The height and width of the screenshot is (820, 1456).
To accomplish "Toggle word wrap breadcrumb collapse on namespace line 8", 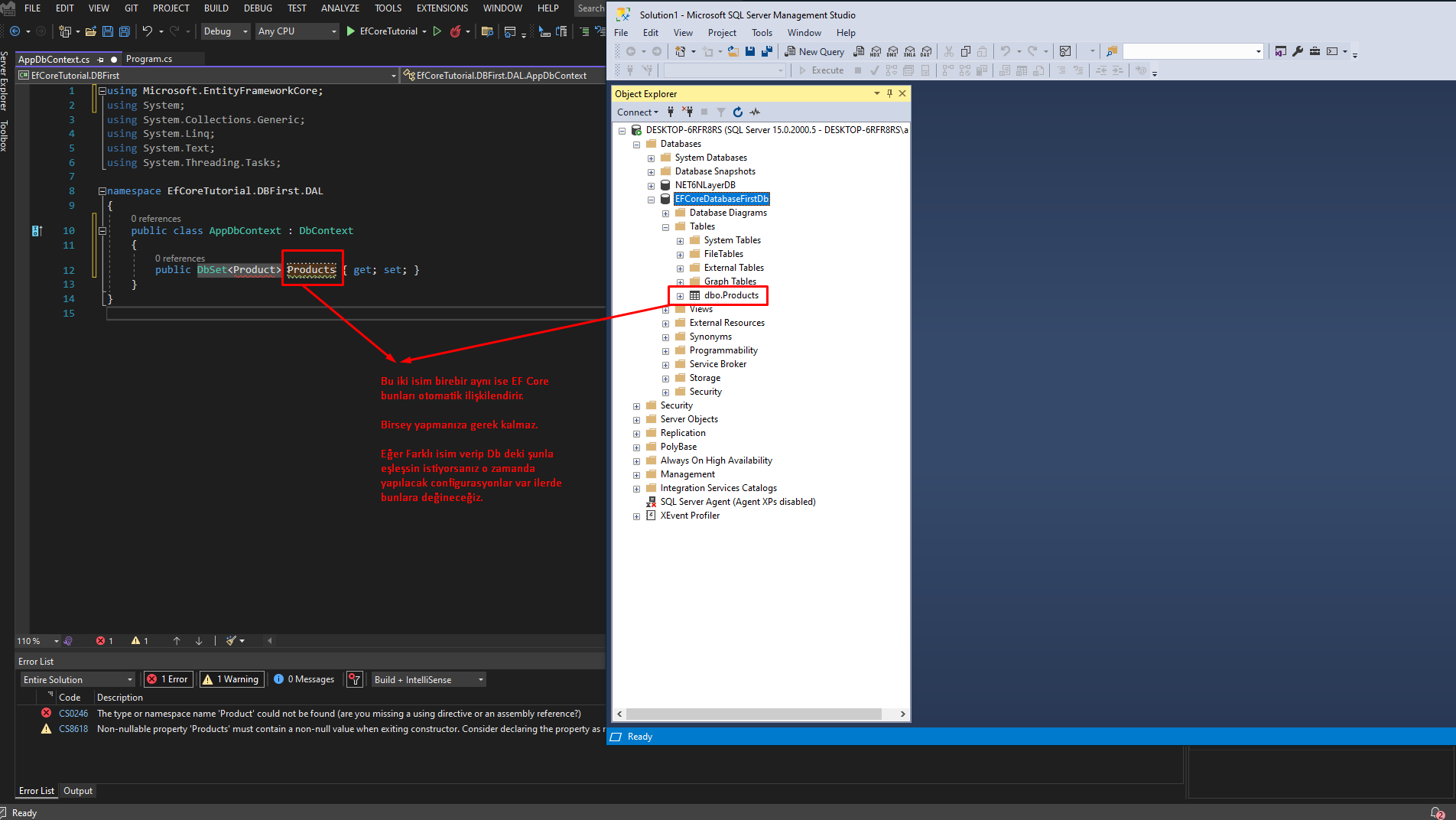I will [x=102, y=190].
